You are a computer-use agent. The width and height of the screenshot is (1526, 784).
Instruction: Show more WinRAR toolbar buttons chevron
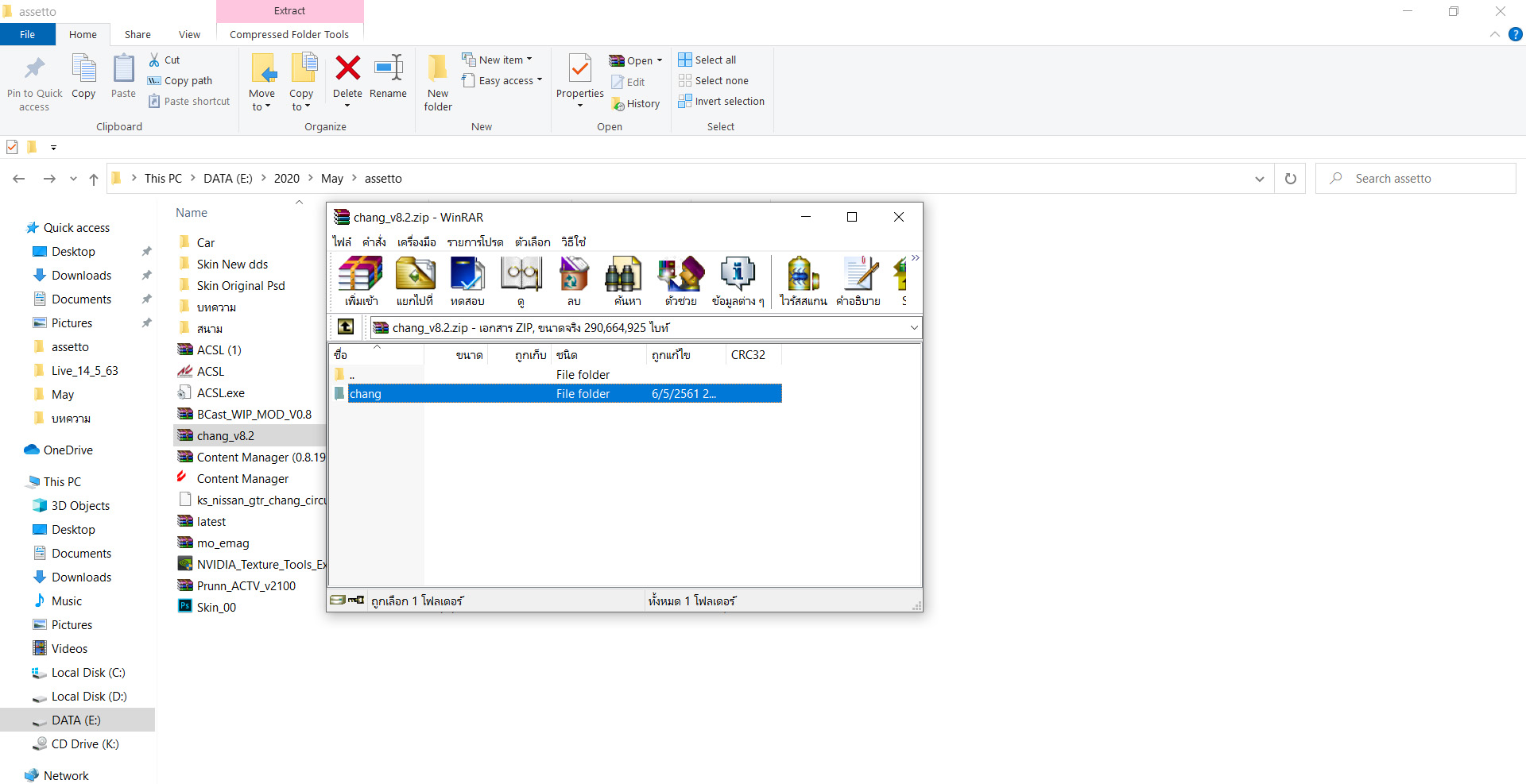pos(915,258)
